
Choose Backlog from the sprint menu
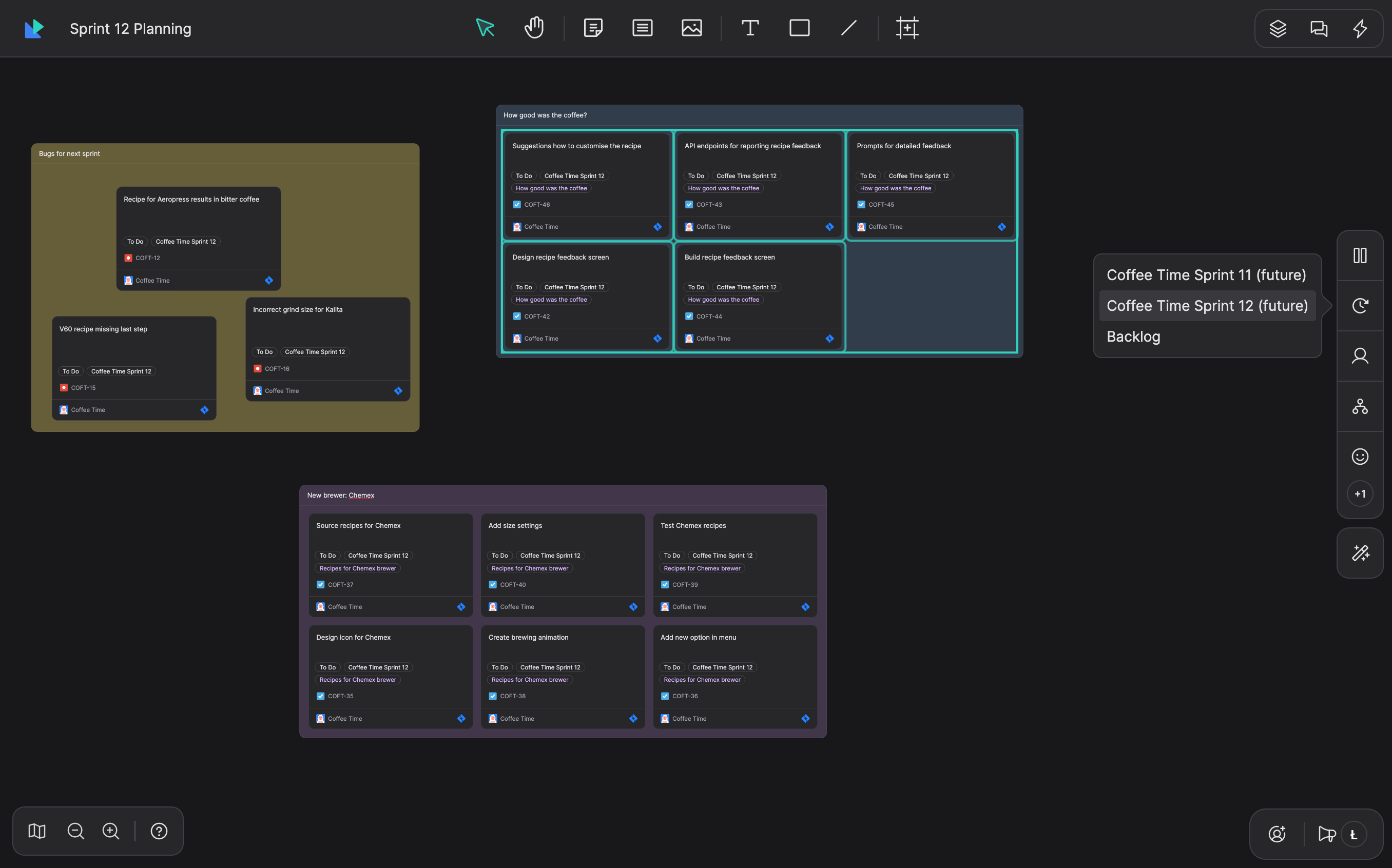click(1133, 337)
